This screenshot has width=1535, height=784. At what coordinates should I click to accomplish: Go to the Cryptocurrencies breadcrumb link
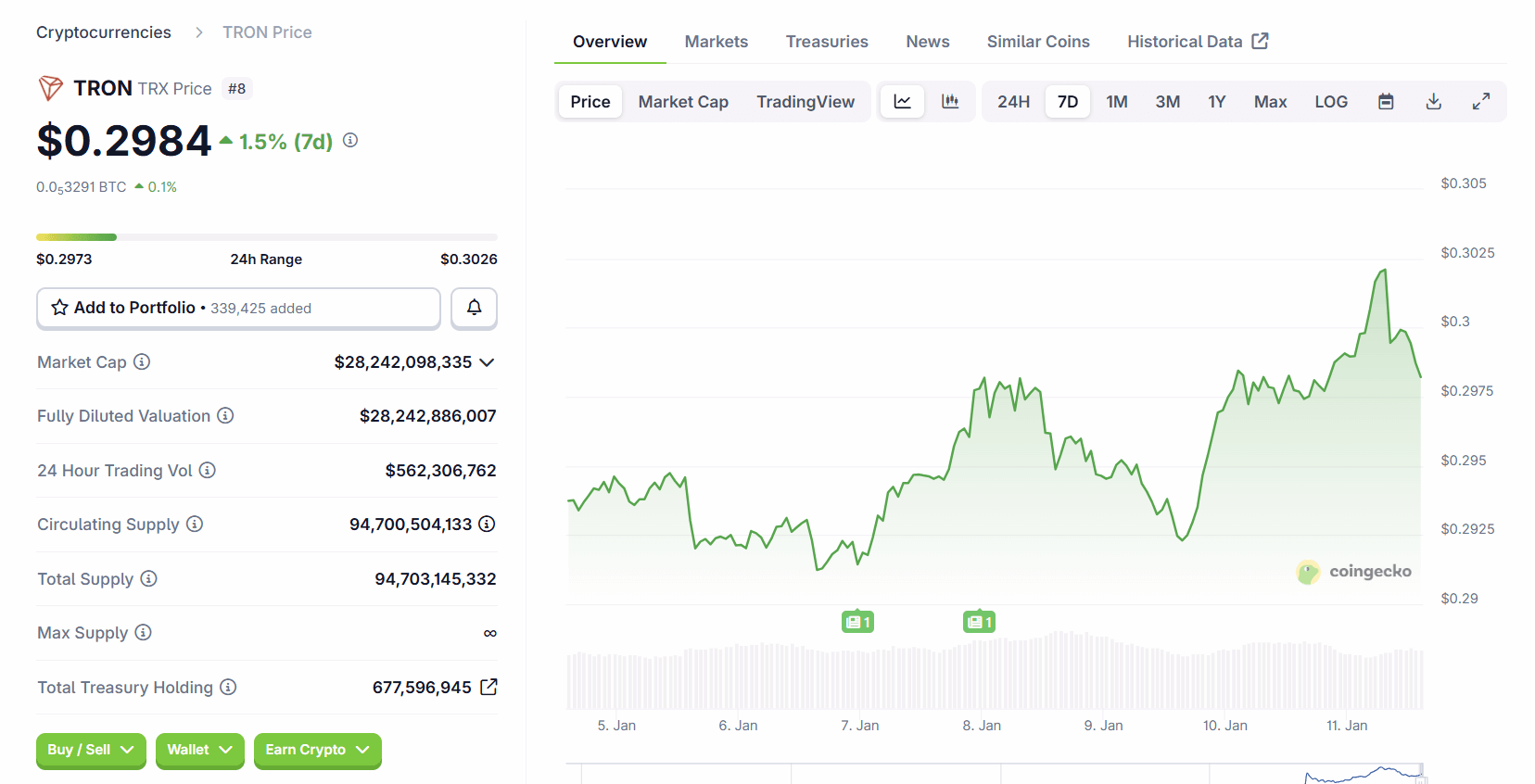click(x=104, y=32)
